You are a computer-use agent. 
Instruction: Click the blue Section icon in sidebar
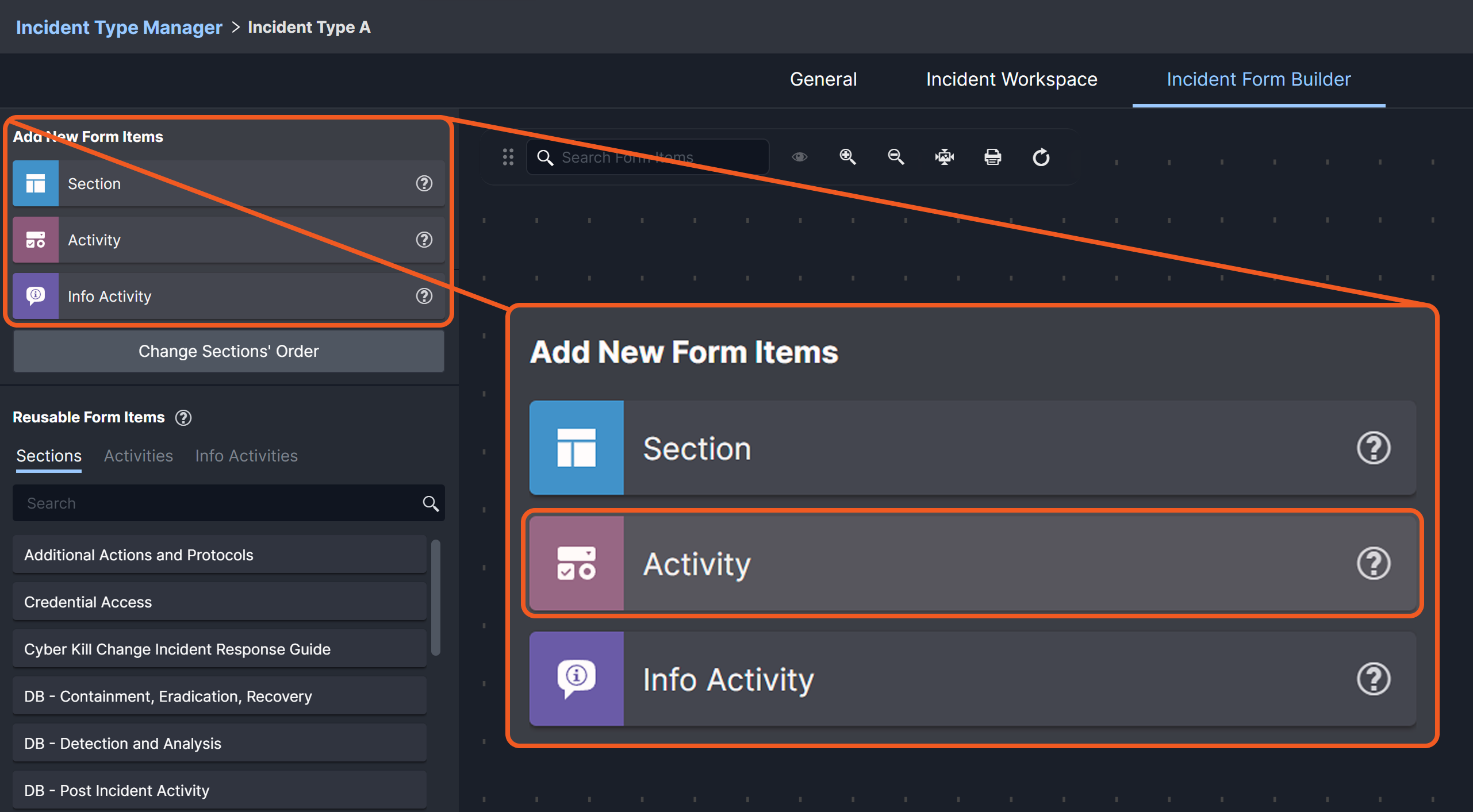[36, 183]
